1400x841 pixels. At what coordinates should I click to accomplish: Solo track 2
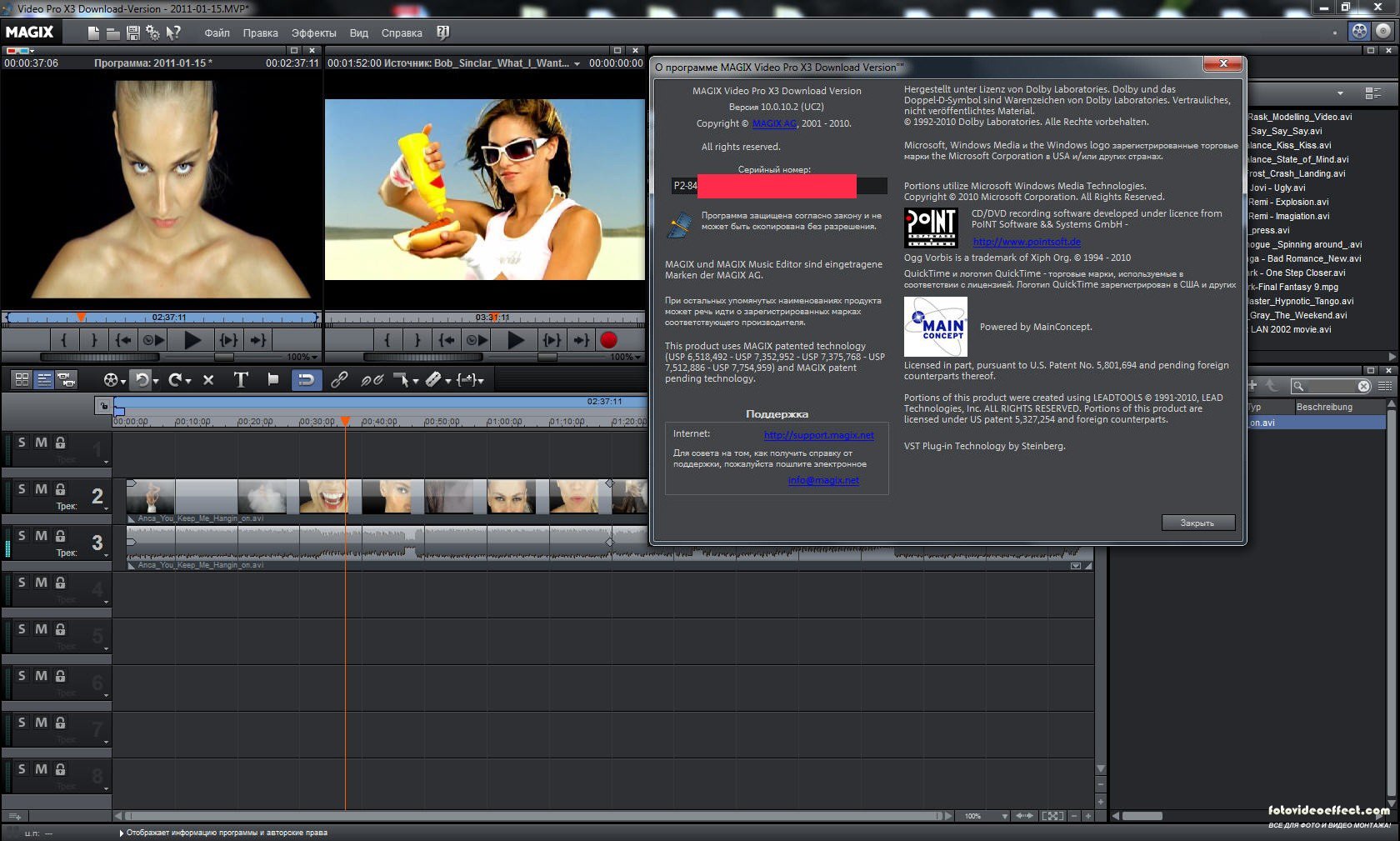22,489
